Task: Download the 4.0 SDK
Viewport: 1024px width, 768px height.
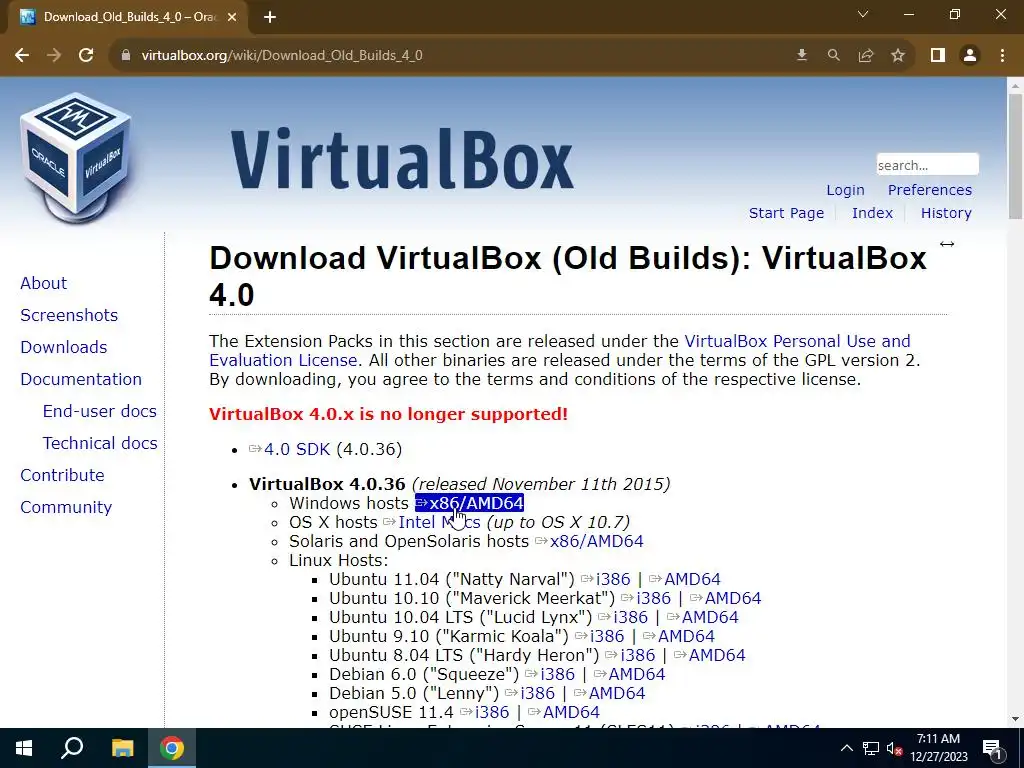Action: point(289,449)
